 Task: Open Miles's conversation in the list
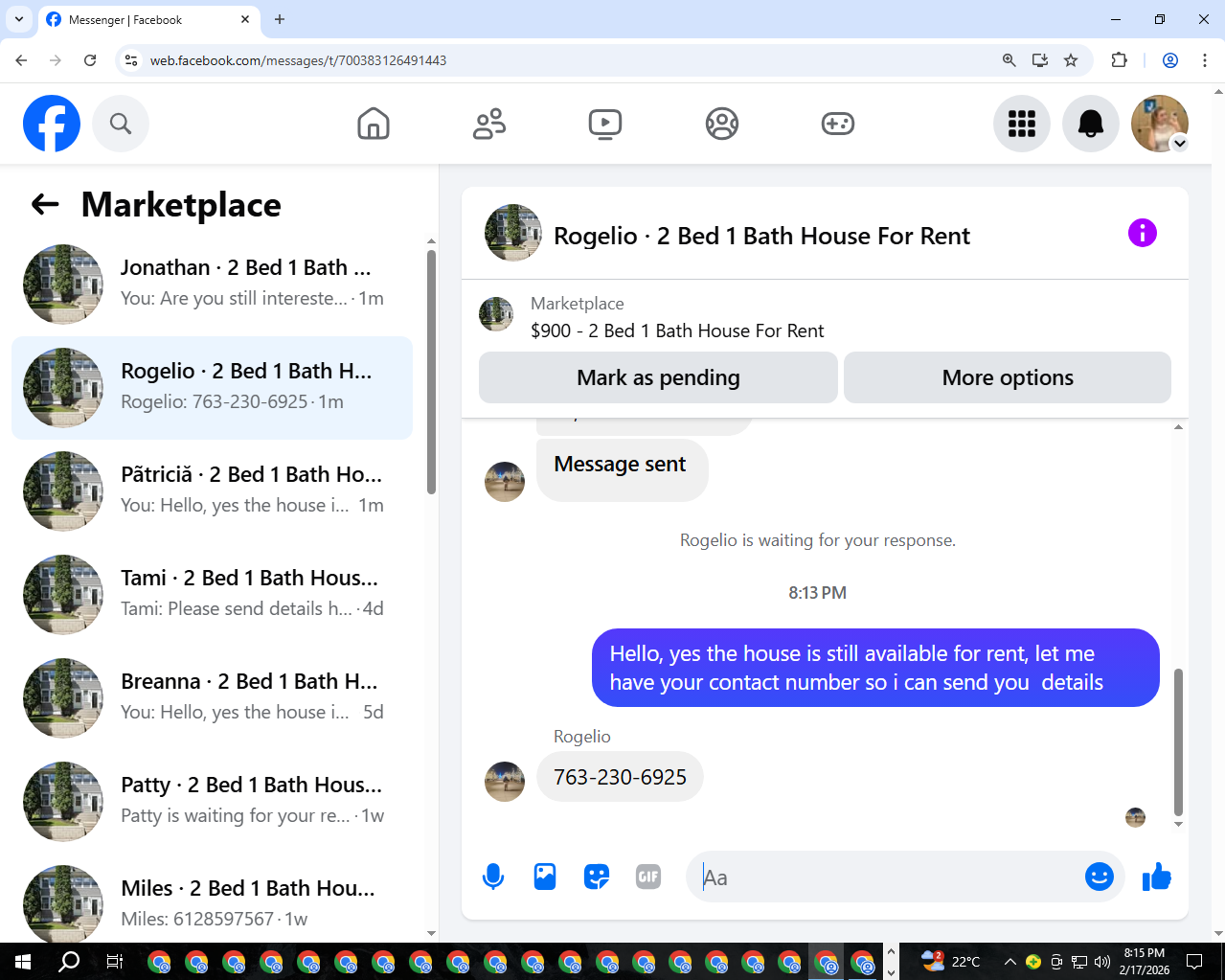[x=213, y=903]
